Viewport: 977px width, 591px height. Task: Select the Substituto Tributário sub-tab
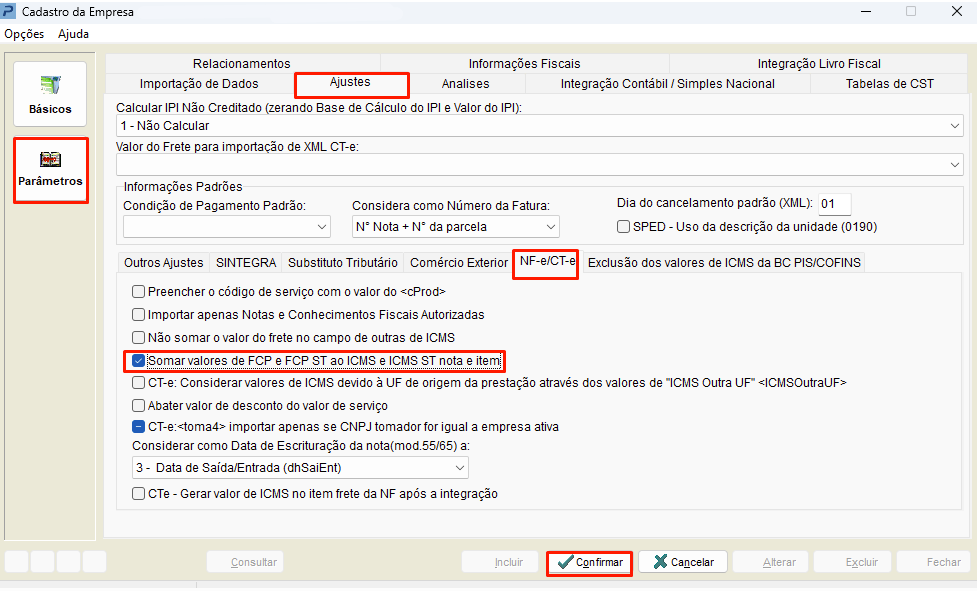point(343,263)
